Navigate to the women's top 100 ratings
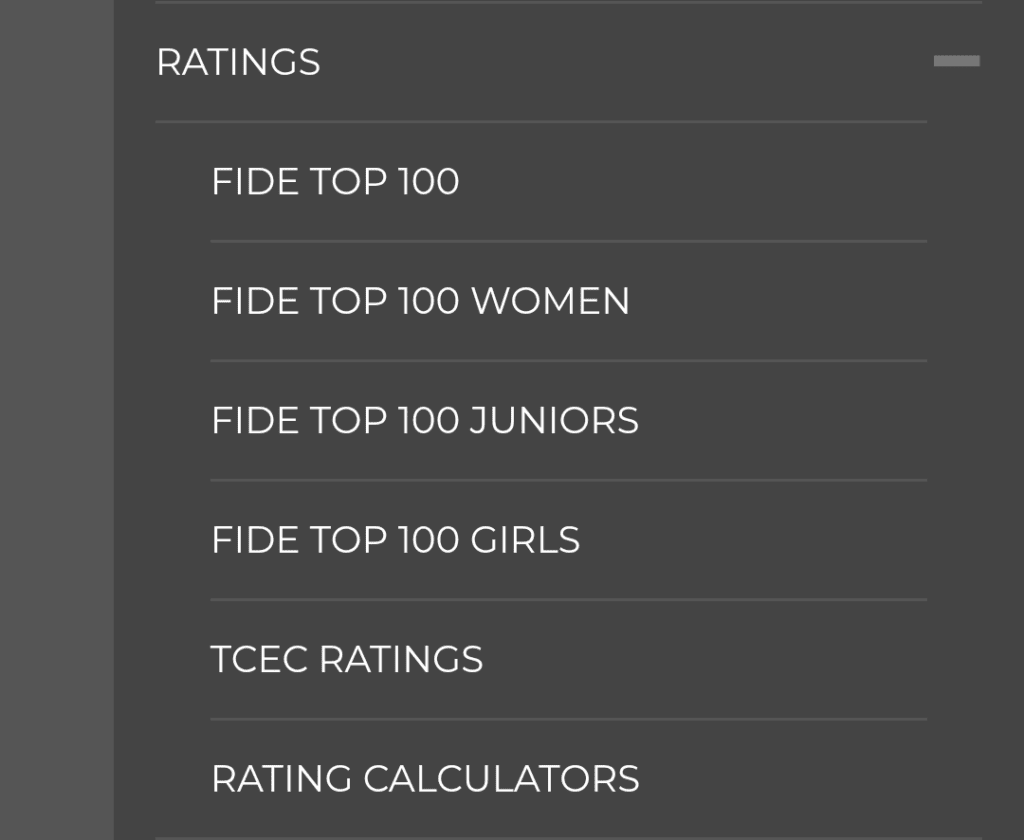This screenshot has width=1024, height=840. pos(420,301)
